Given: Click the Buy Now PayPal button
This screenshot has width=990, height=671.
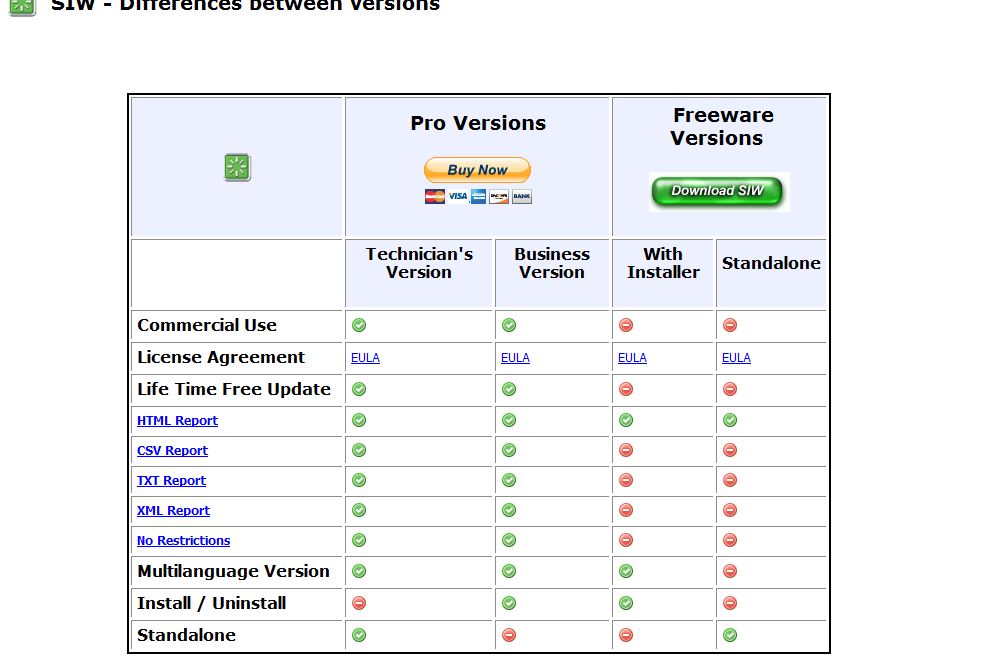Looking at the screenshot, I should [477, 170].
